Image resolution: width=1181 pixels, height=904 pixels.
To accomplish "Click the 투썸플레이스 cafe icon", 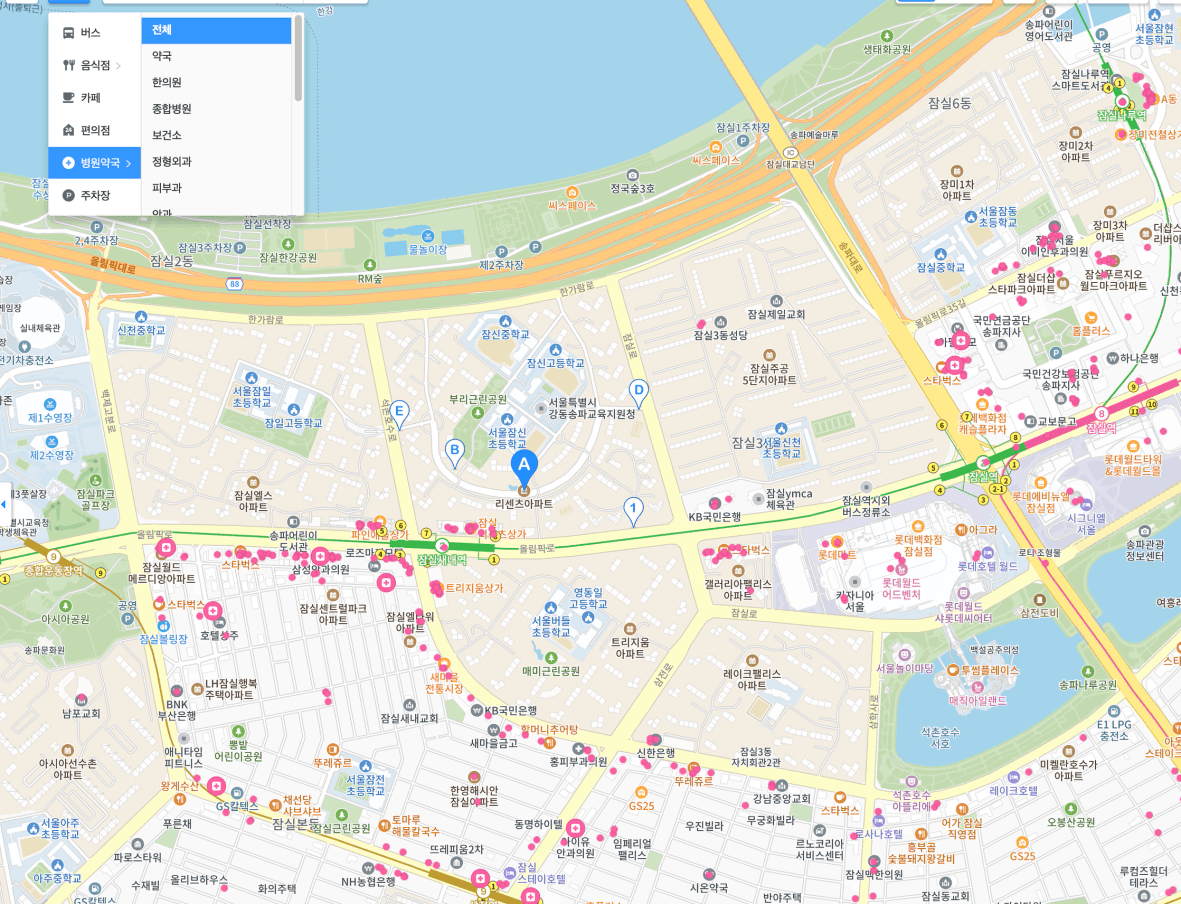I will click(953, 670).
